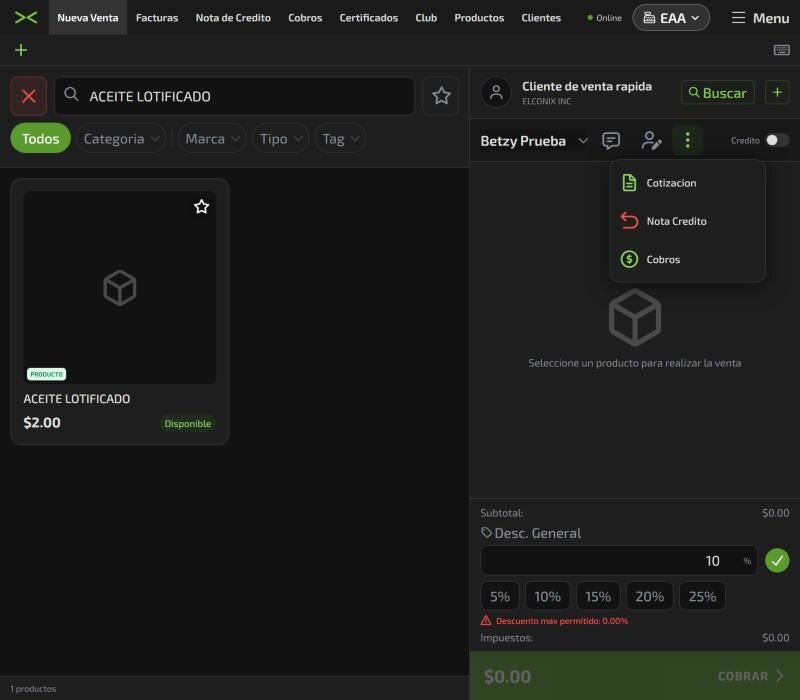Click the edit seller person-pencil icon
Image resolution: width=800 pixels, height=700 pixels.
pos(651,140)
